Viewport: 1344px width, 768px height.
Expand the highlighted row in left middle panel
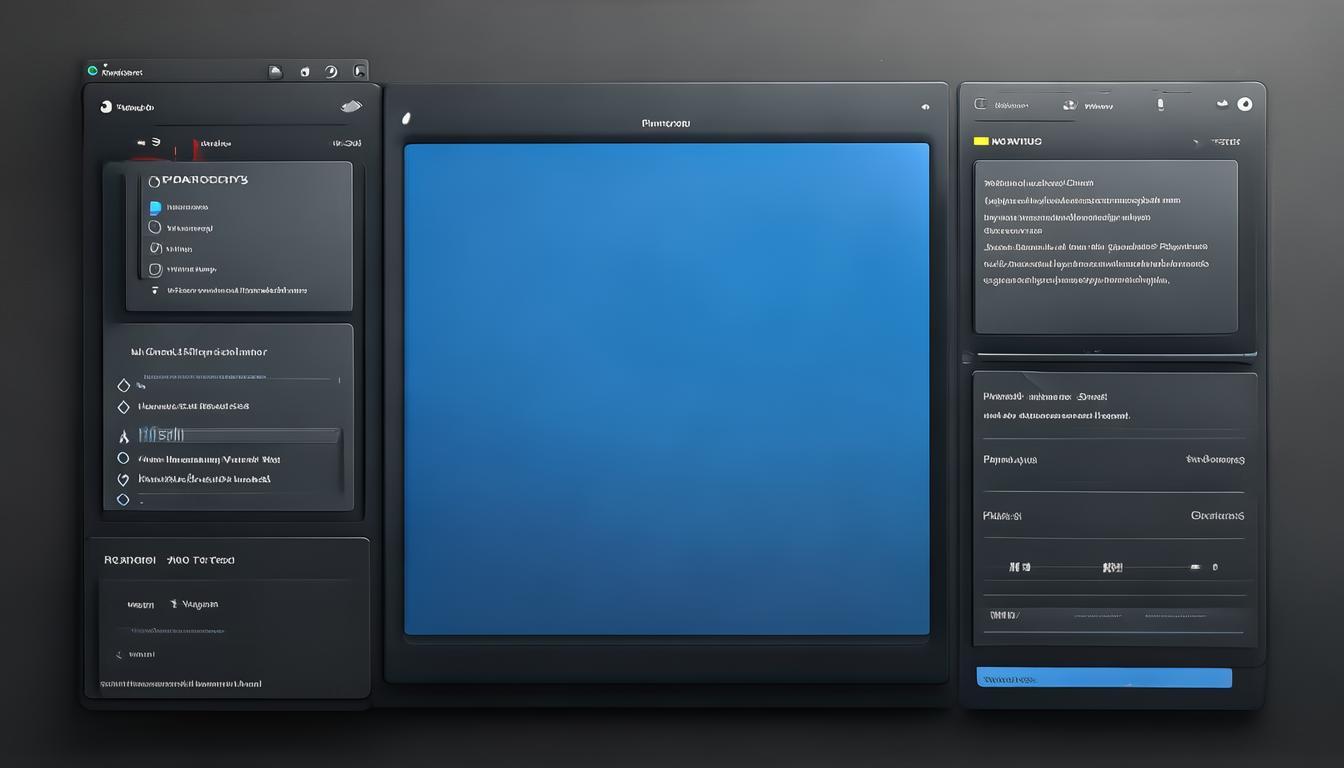tap(240, 435)
